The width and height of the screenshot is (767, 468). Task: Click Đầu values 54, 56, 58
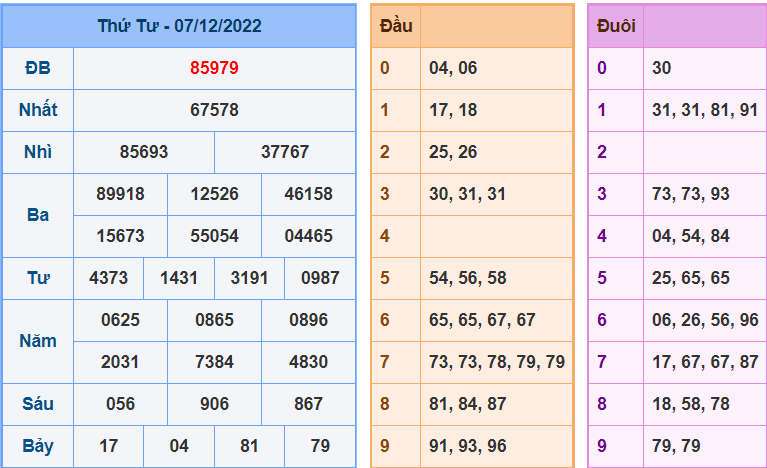(x=468, y=278)
